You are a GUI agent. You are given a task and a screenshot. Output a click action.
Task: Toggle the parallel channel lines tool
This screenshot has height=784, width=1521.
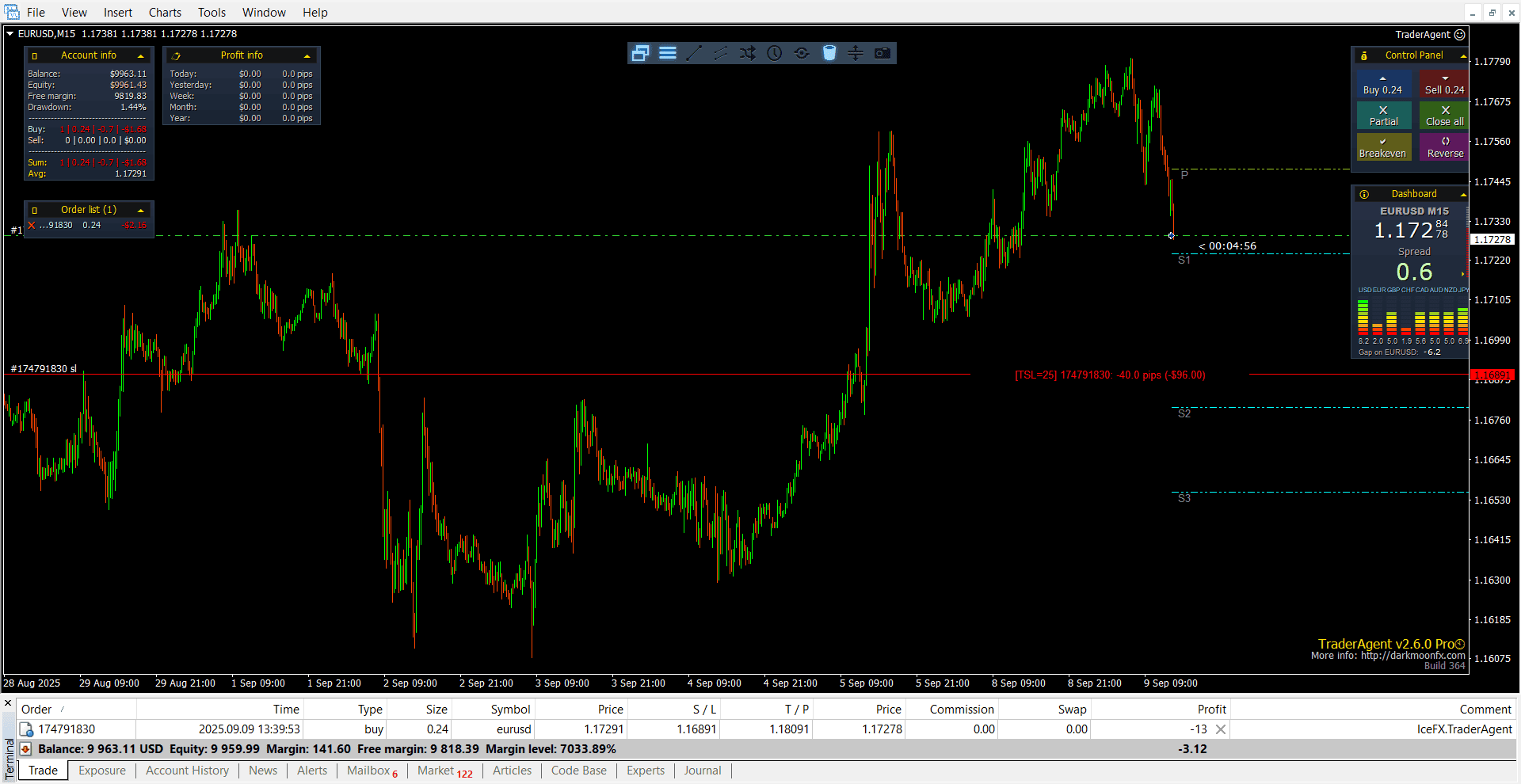[x=721, y=53]
